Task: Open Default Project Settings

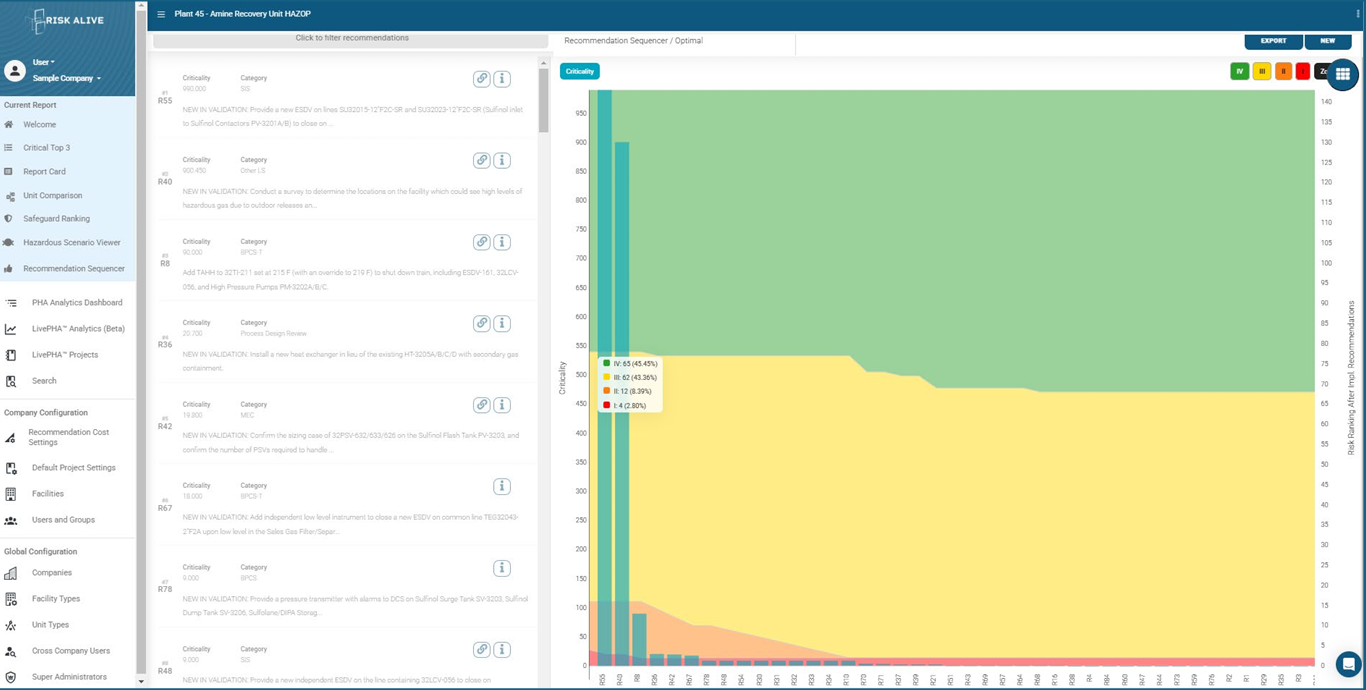Action: pos(74,468)
